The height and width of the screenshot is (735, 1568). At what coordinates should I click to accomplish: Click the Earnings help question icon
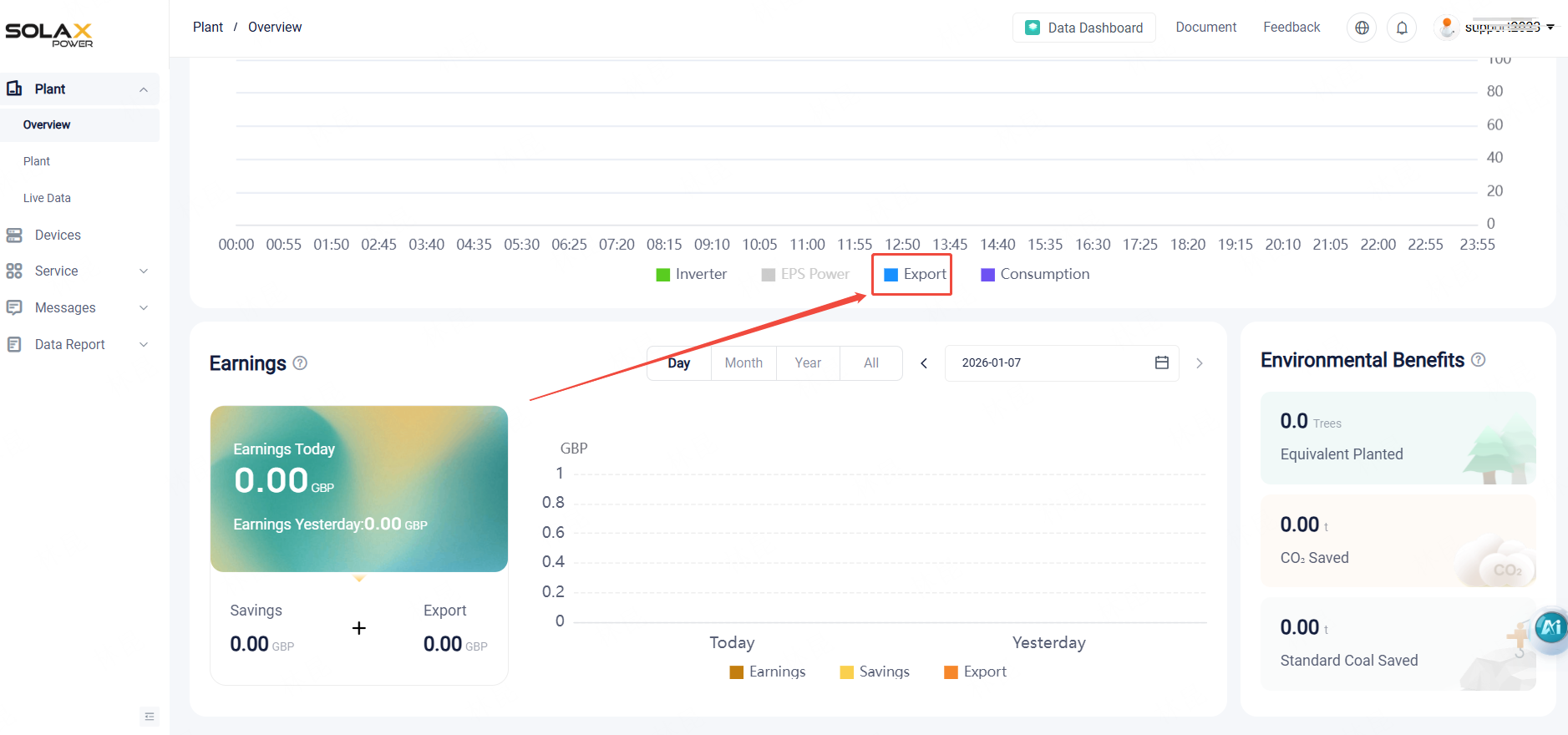point(301,363)
